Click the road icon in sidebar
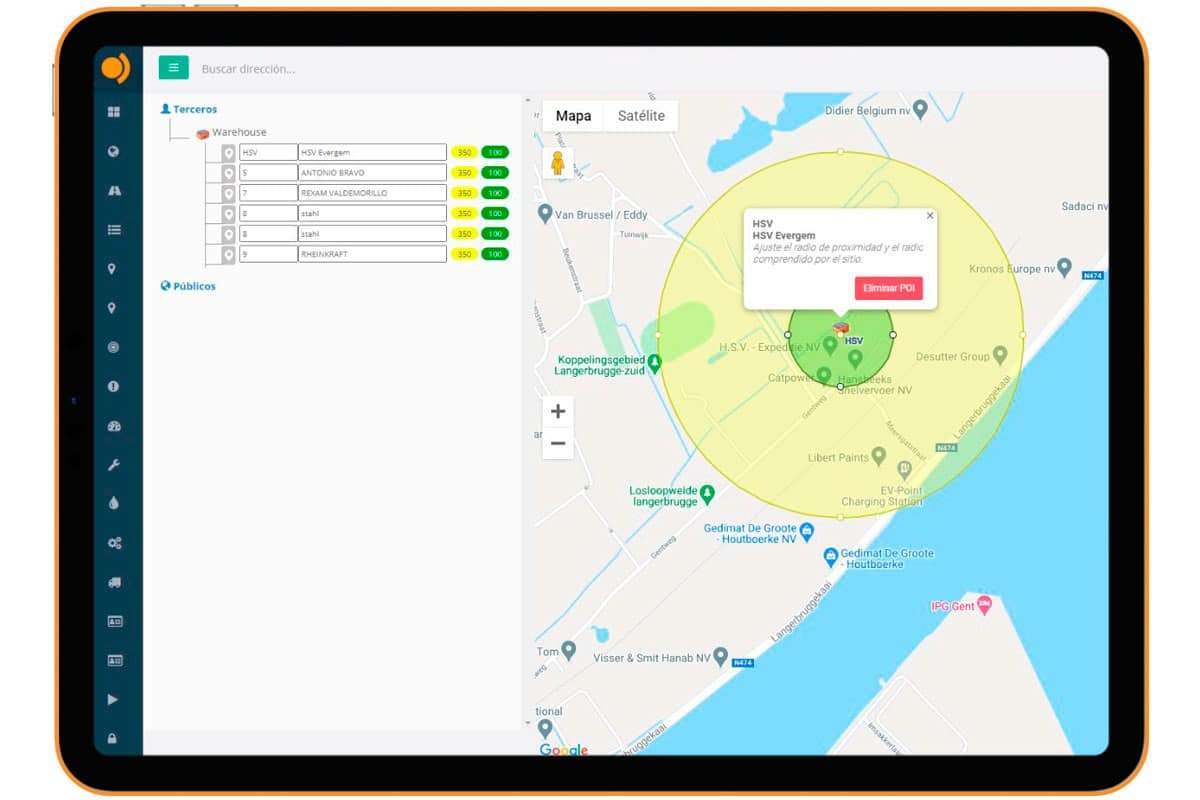Viewport: 1200px width, 800px height. tap(113, 190)
